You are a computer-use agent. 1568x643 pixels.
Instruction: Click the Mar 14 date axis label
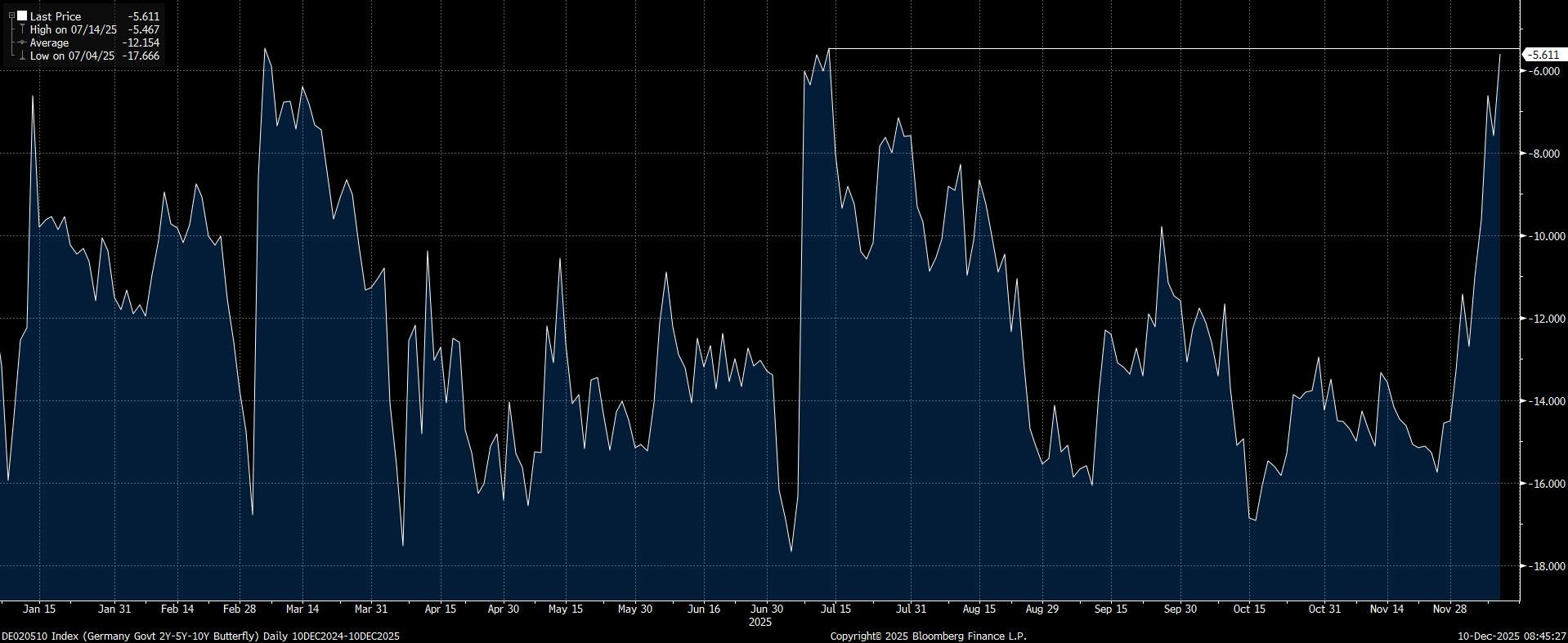pyautogui.click(x=302, y=609)
